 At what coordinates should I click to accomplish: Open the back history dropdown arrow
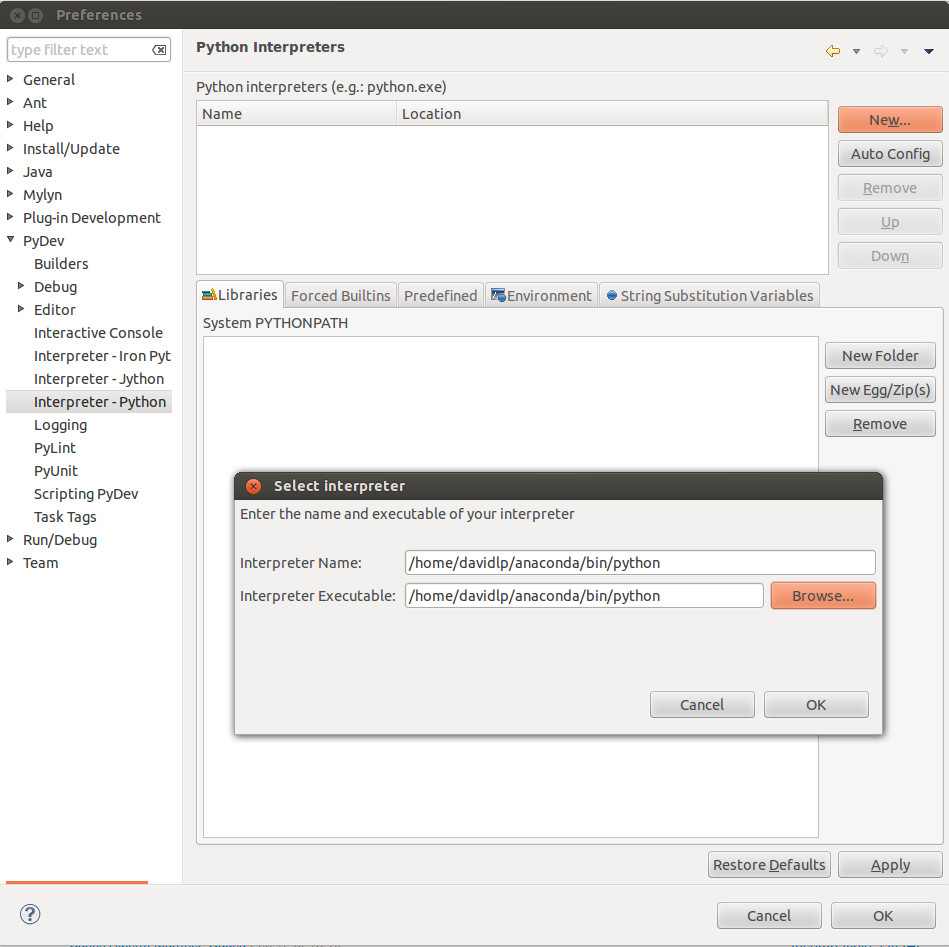coord(856,51)
